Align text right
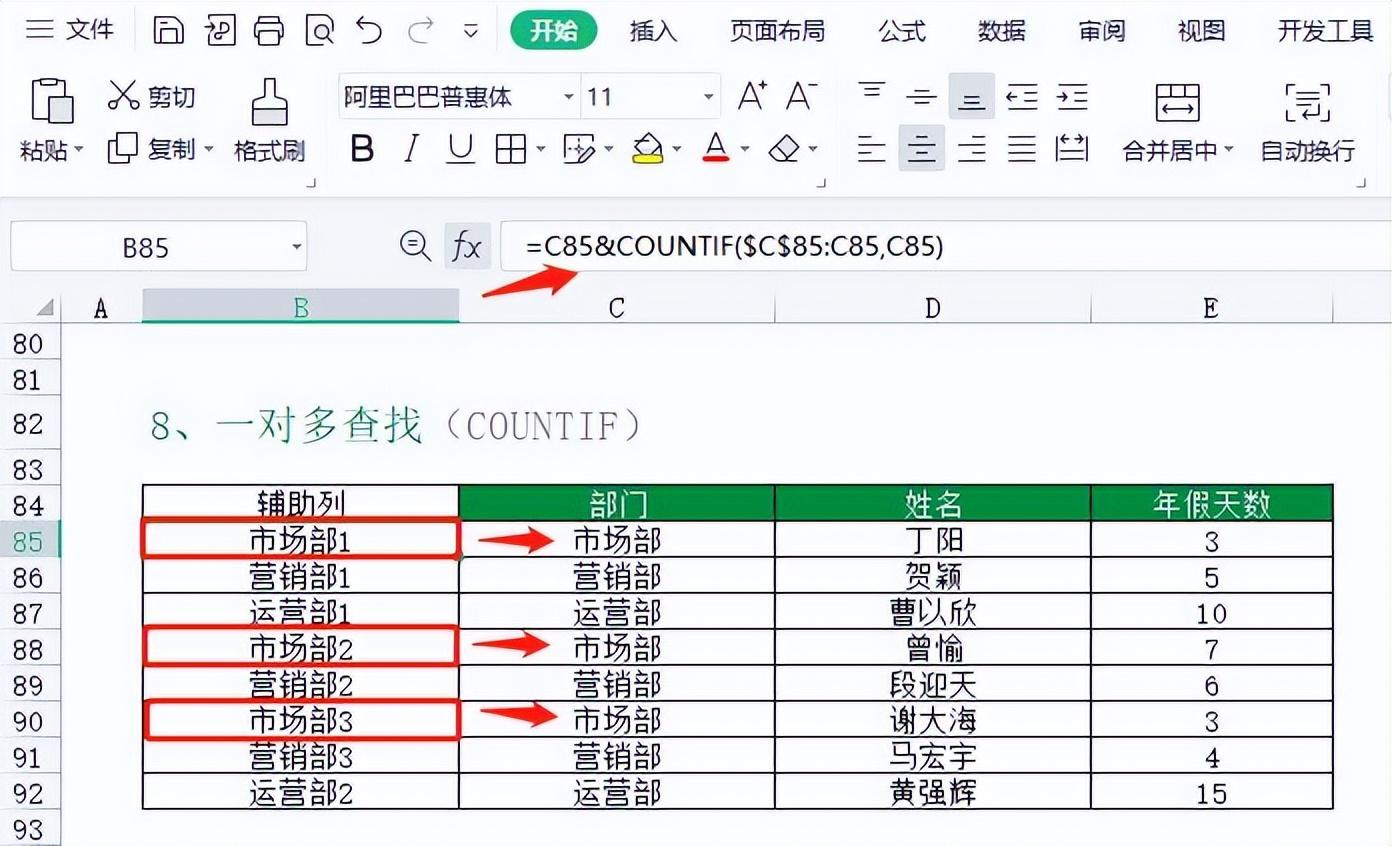The image size is (1392, 846). click(x=971, y=150)
